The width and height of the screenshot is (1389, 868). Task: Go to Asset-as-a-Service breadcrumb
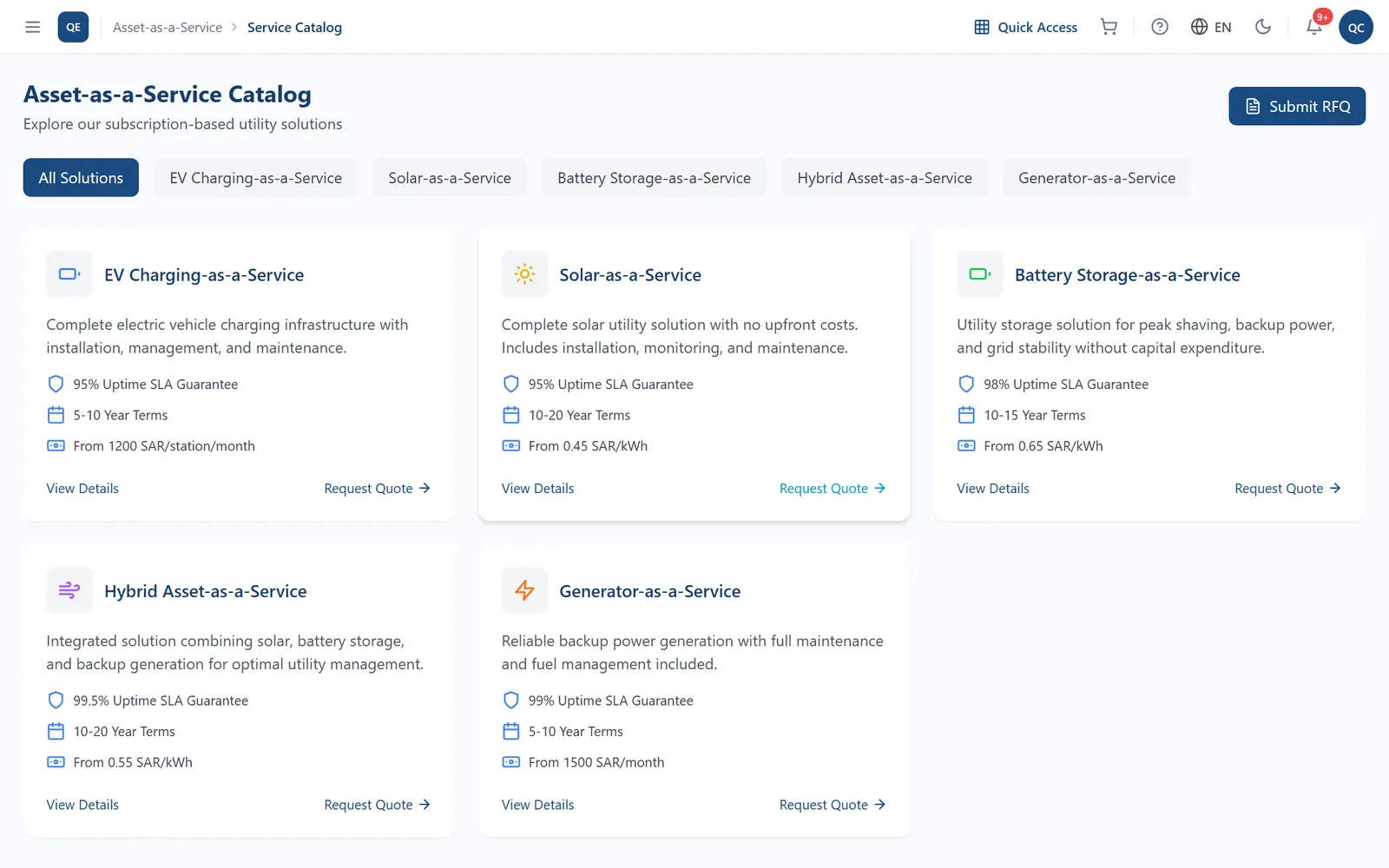click(168, 28)
